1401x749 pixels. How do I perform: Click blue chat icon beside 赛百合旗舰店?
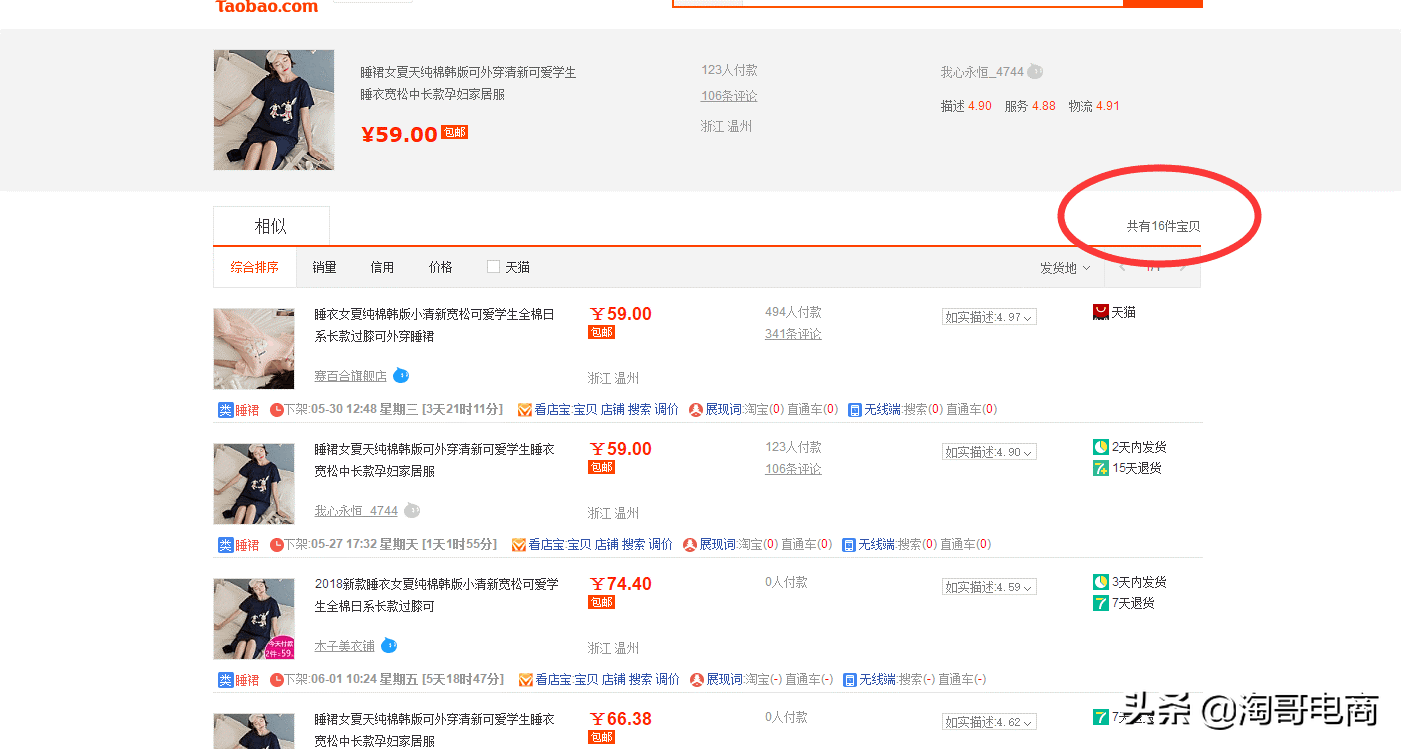pos(401,376)
